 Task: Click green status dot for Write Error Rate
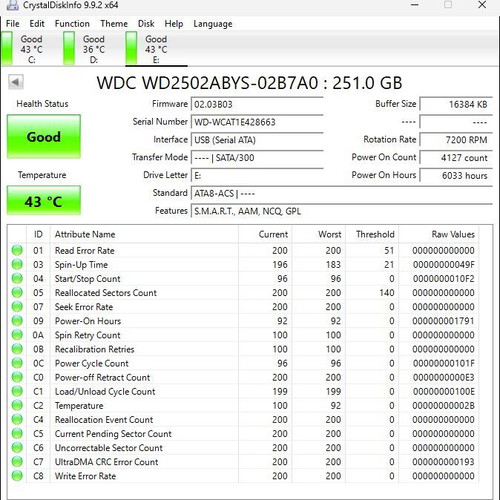pos(17,476)
